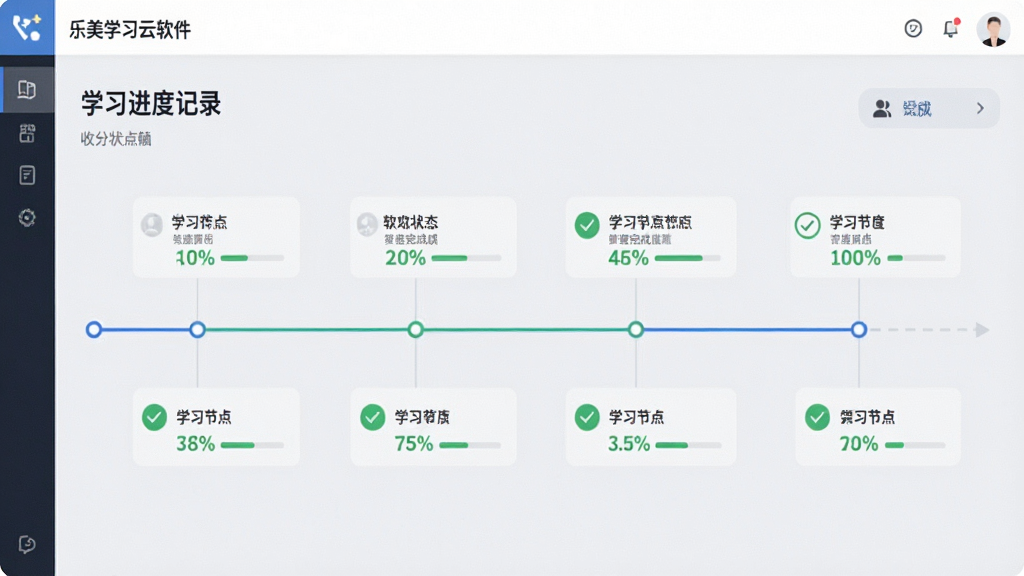
Task: Open the document icon in the sidebar
Action: 27,175
